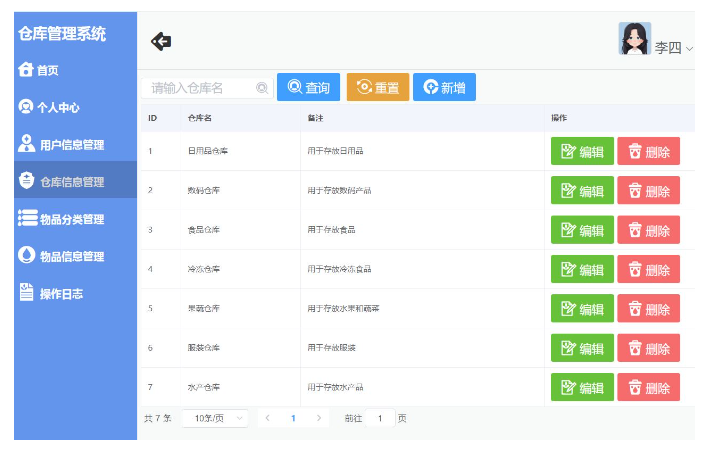Delete the 数码仓库 row
720x450 pixels.
click(648, 190)
